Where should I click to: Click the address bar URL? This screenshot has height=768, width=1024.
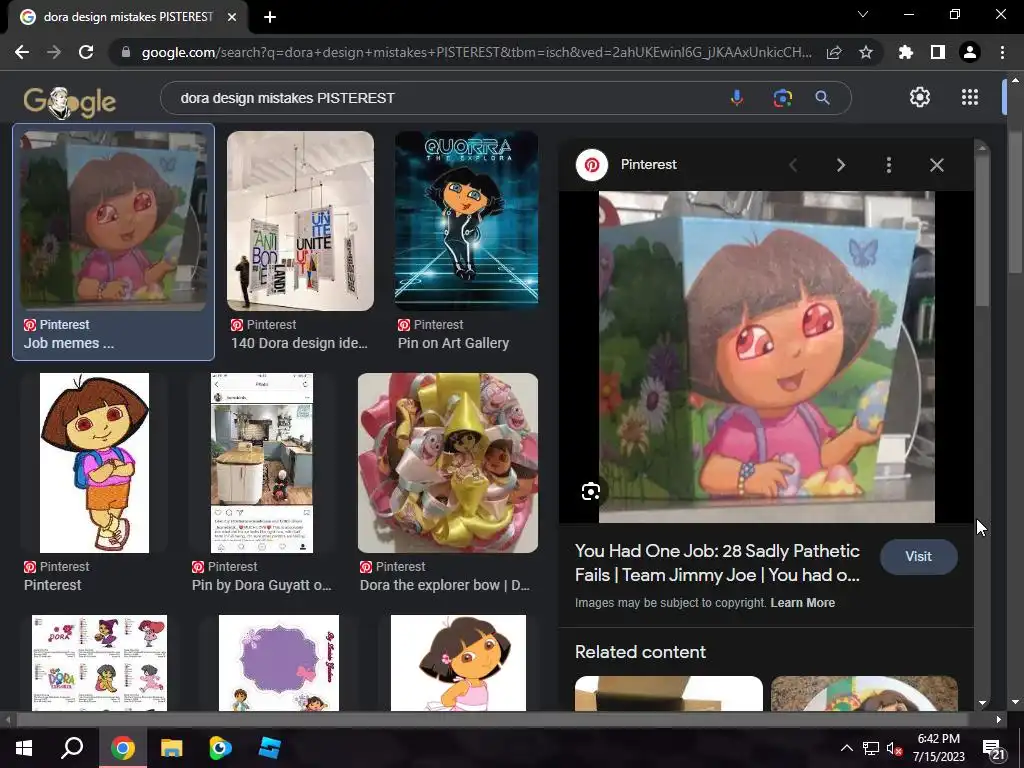click(477, 52)
